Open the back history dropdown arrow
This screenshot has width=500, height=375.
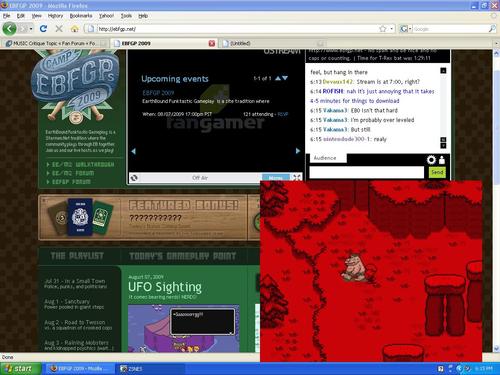(31, 29)
